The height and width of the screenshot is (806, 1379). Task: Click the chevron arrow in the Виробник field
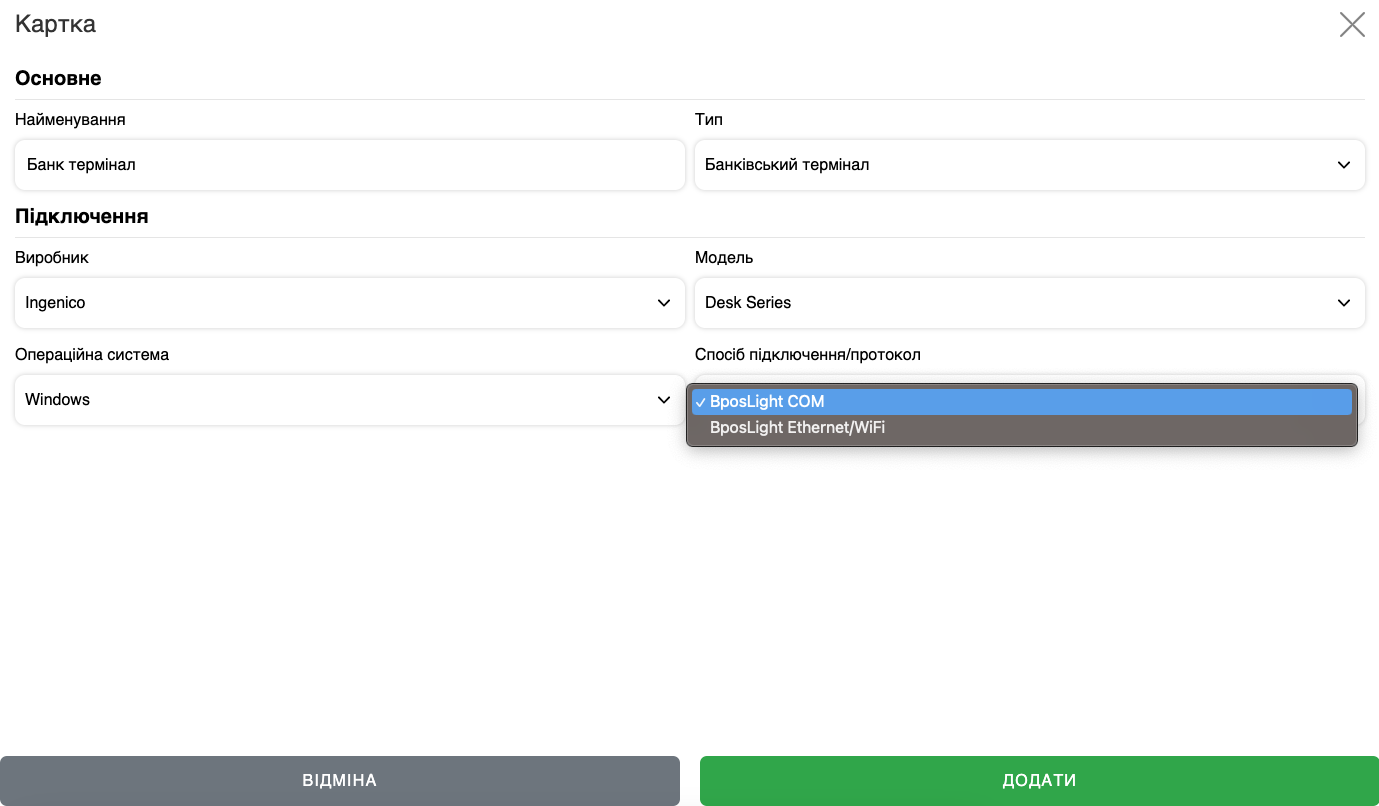pyautogui.click(x=663, y=303)
